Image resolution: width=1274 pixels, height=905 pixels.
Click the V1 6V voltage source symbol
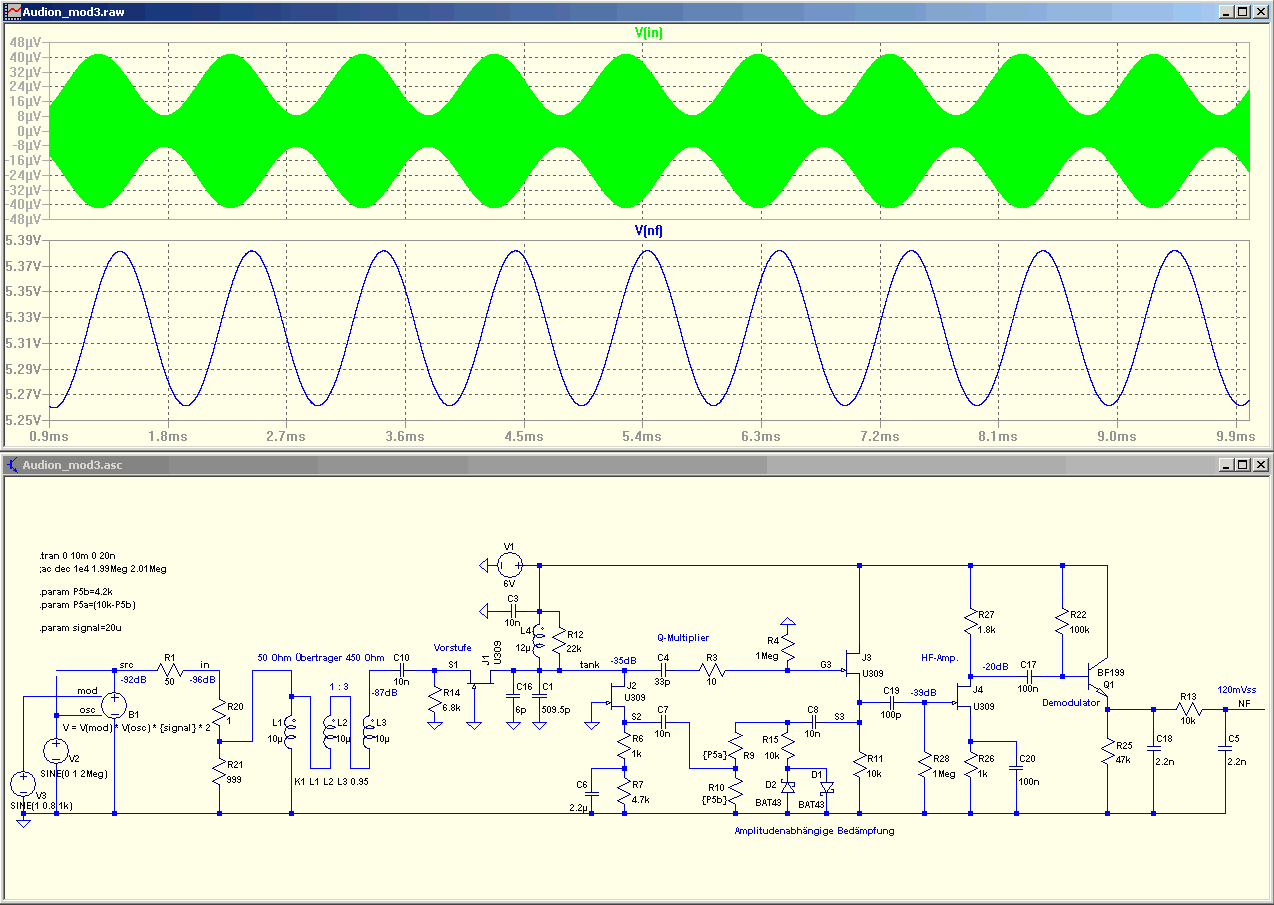pyautogui.click(x=513, y=565)
